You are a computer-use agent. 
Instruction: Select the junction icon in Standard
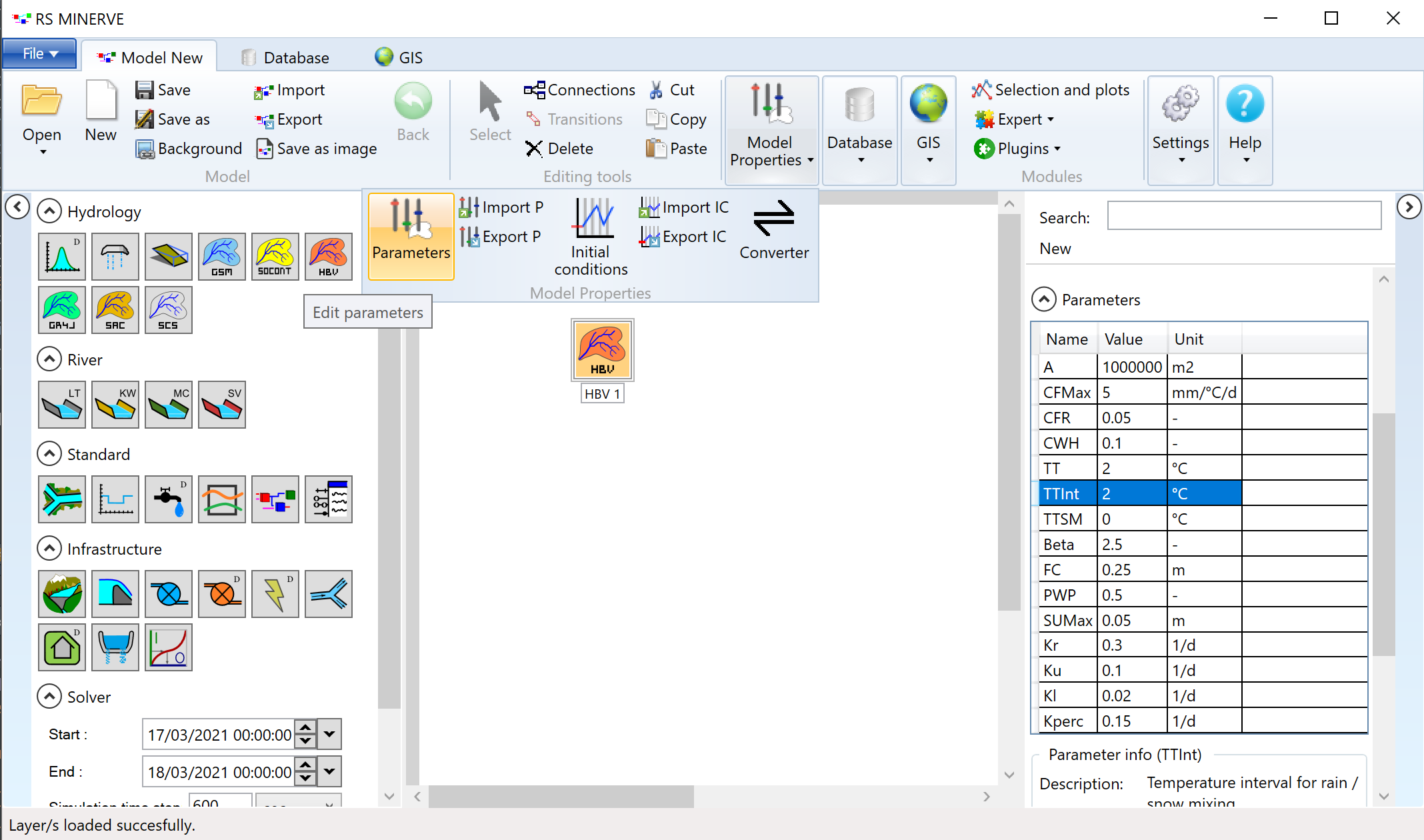click(x=62, y=499)
